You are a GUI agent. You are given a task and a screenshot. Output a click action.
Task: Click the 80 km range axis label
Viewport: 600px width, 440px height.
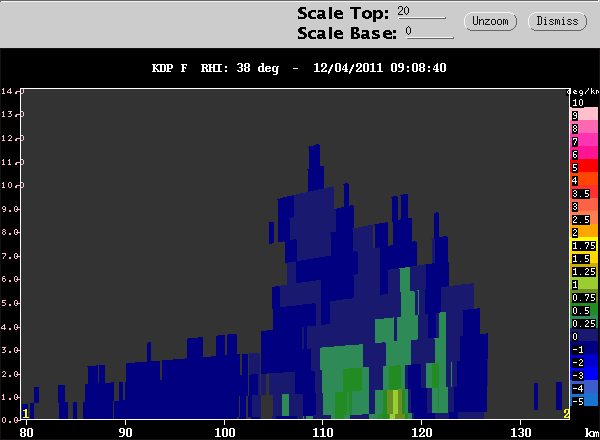tap(26, 432)
